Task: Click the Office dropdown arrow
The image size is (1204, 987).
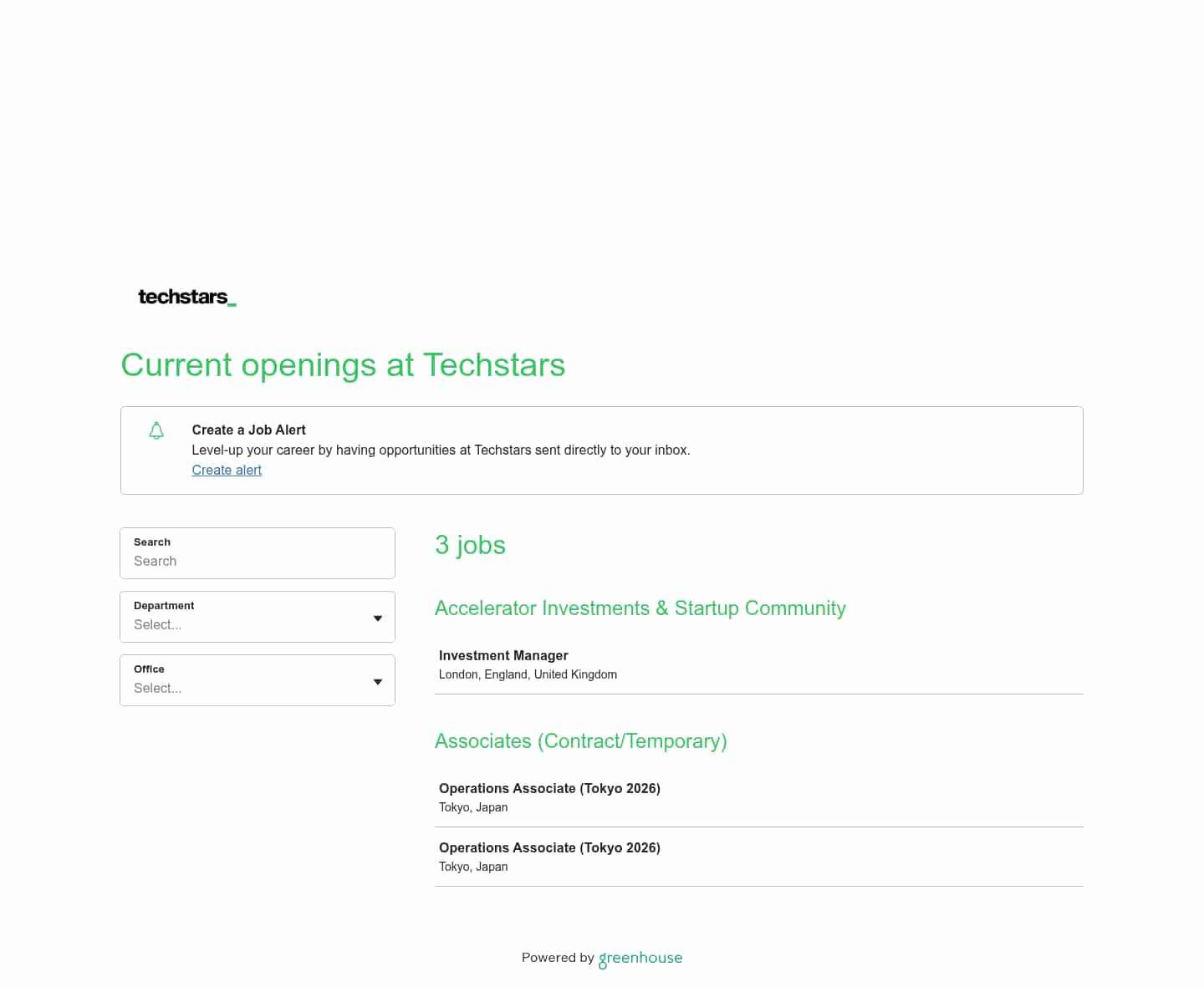Action: pyautogui.click(x=378, y=682)
